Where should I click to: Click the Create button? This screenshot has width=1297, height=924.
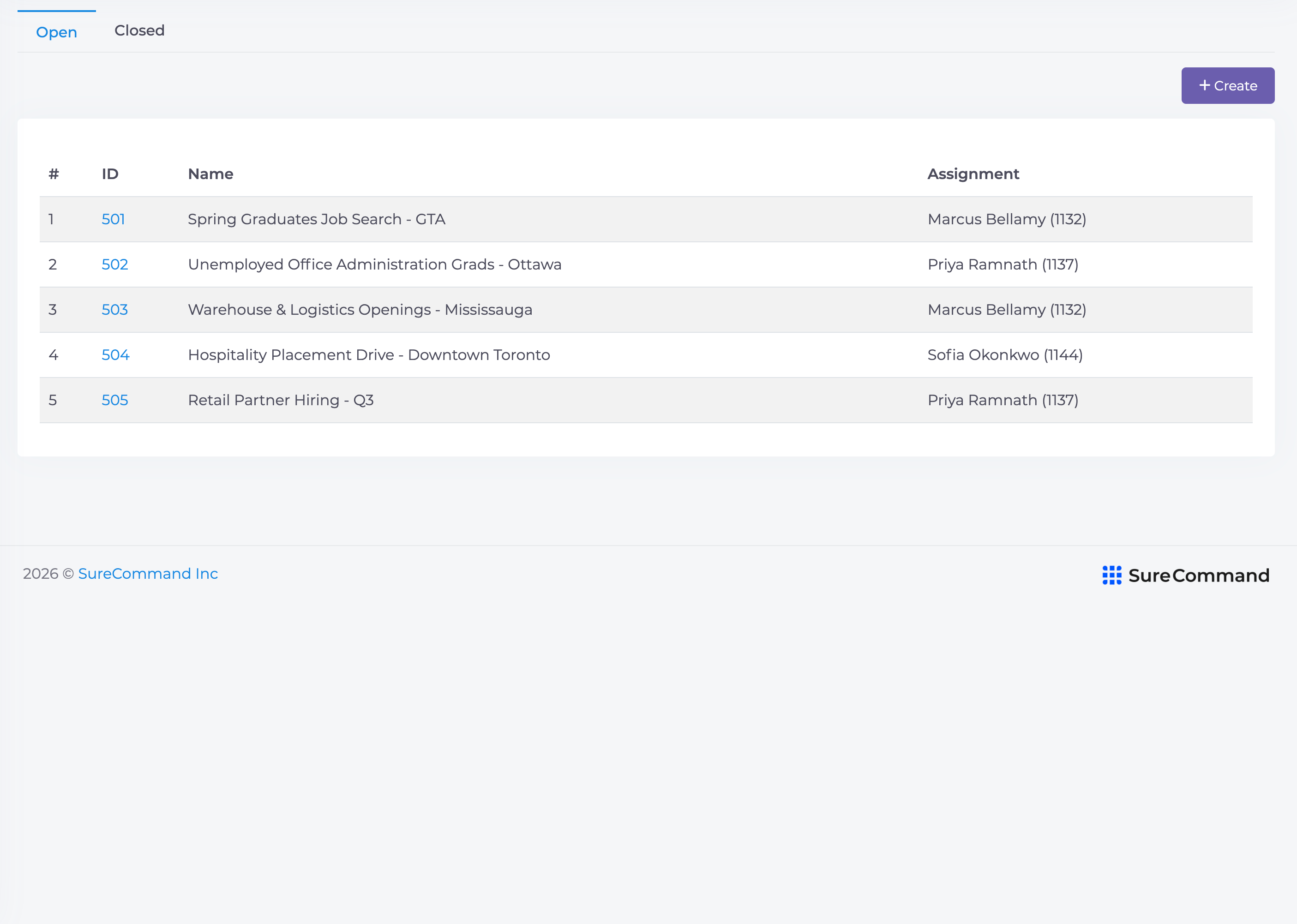[1228, 85]
